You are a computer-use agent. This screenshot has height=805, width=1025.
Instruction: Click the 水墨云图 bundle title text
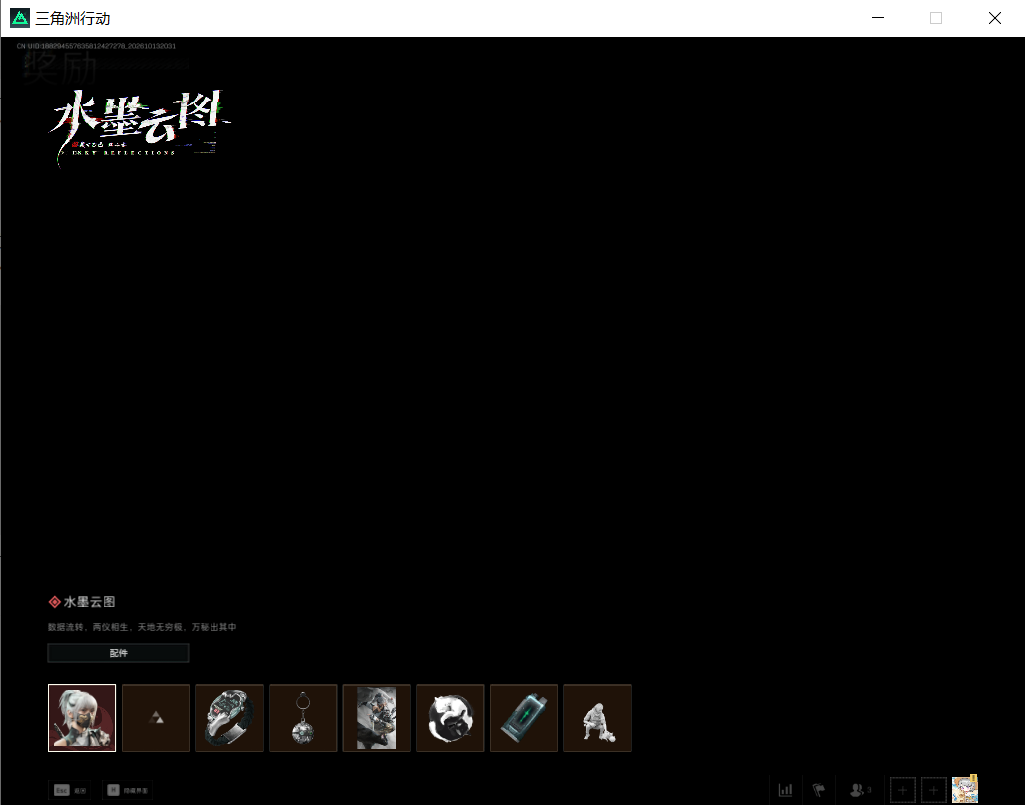point(90,602)
